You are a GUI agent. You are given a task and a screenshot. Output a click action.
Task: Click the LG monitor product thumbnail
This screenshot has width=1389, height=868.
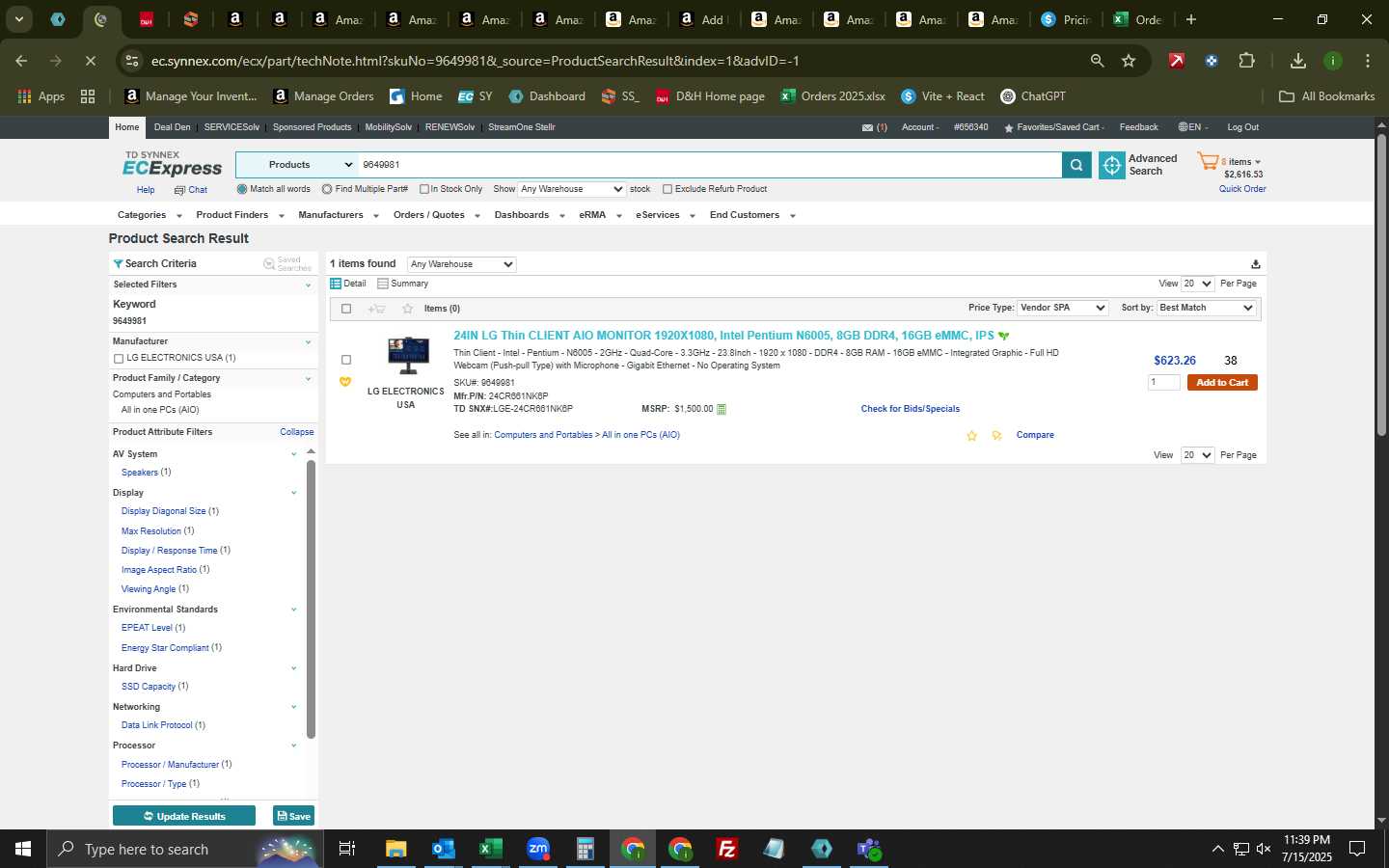[x=408, y=356]
